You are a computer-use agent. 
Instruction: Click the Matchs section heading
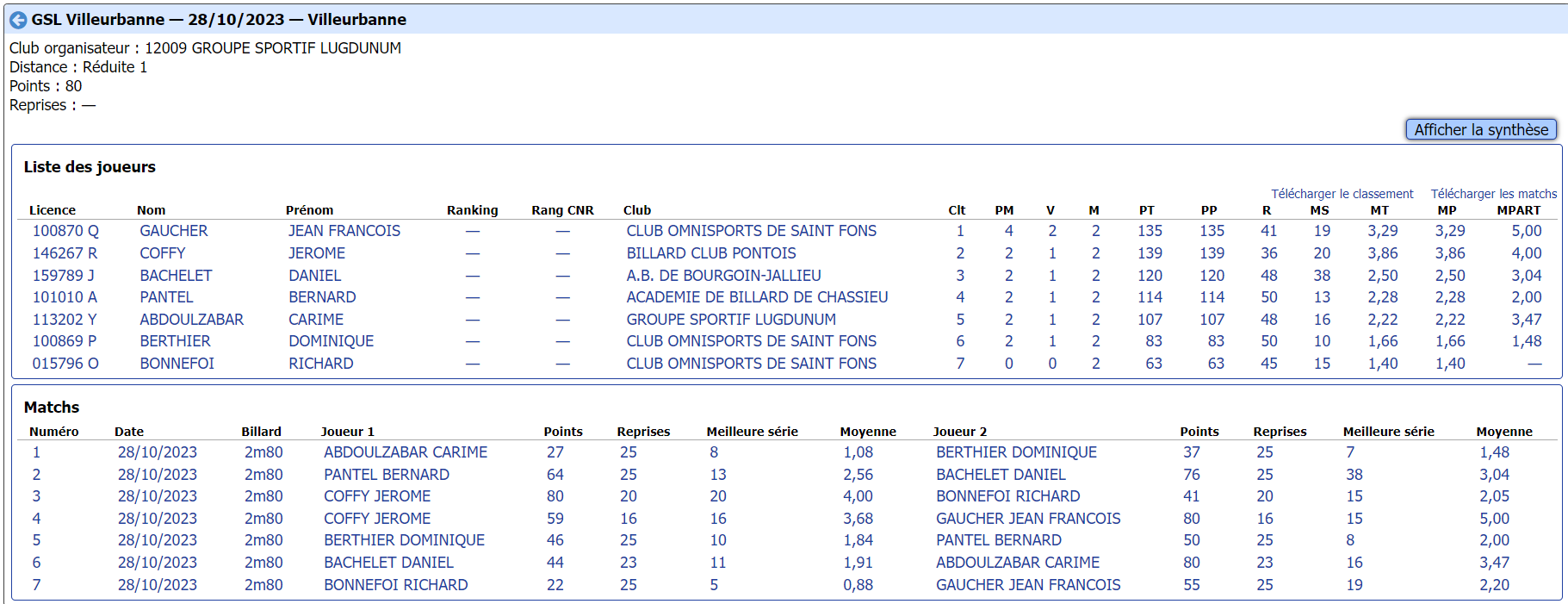click(52, 408)
